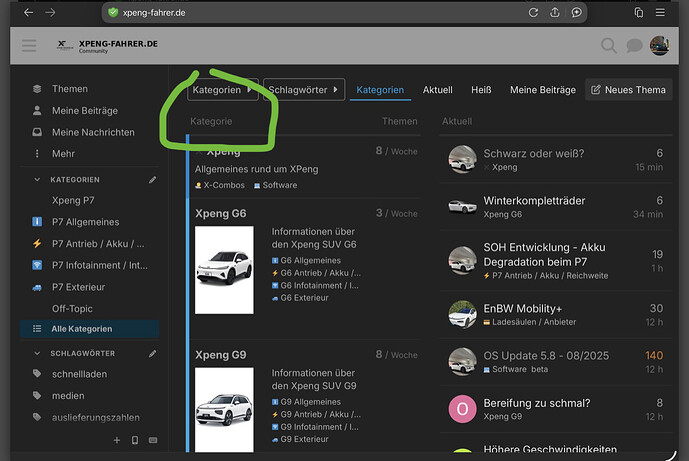
Task: Open the chat bubble icon in header
Action: (634, 46)
